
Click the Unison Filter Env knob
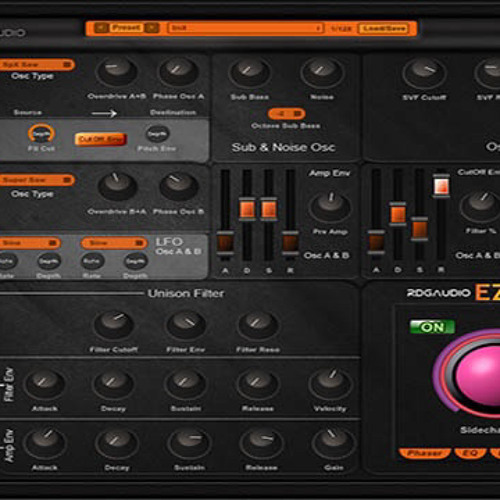[x=186, y=325]
